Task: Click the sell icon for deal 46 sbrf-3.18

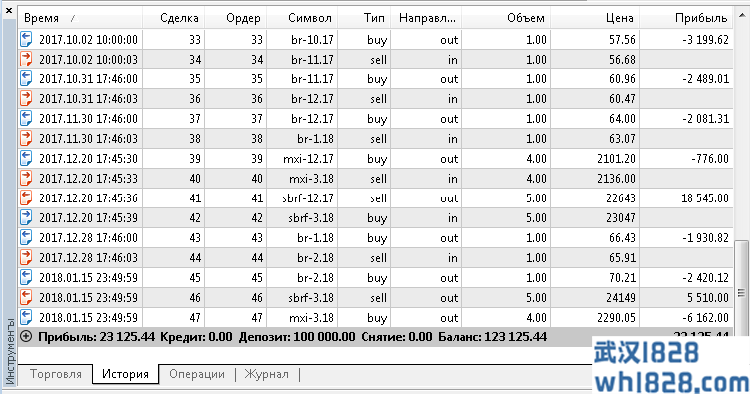Action: click(x=26, y=297)
